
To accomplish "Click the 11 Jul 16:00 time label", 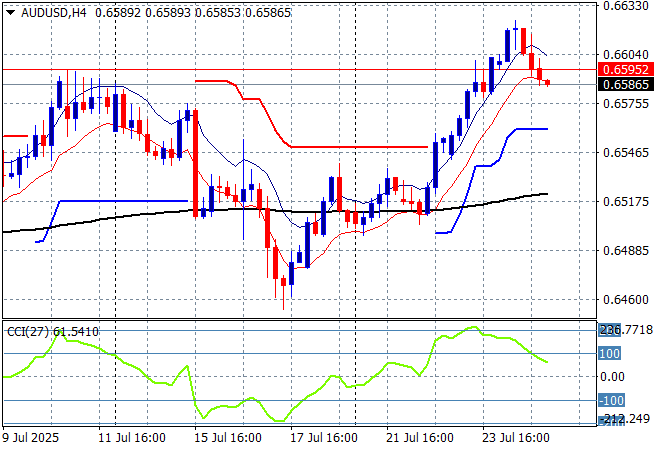I will coord(132,438).
